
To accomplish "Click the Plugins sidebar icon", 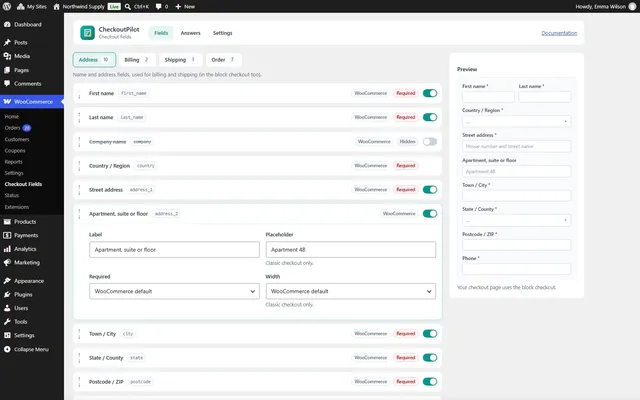I will pos(7,294).
